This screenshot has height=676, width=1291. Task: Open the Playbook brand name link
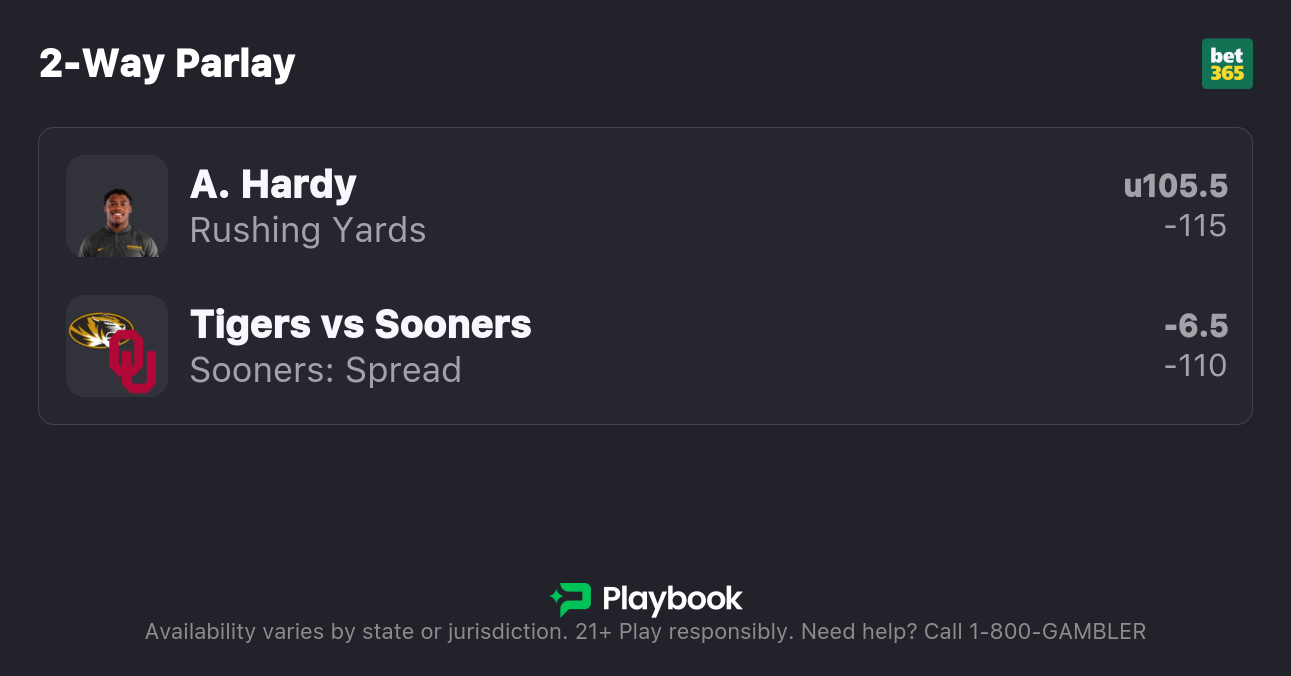672,599
